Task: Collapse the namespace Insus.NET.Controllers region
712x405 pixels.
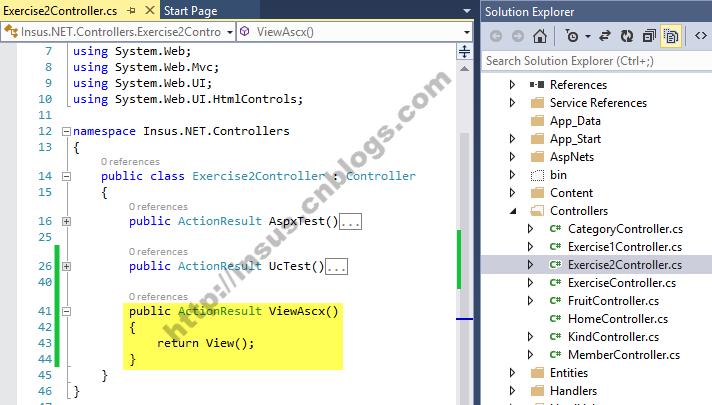Action: 66,132
